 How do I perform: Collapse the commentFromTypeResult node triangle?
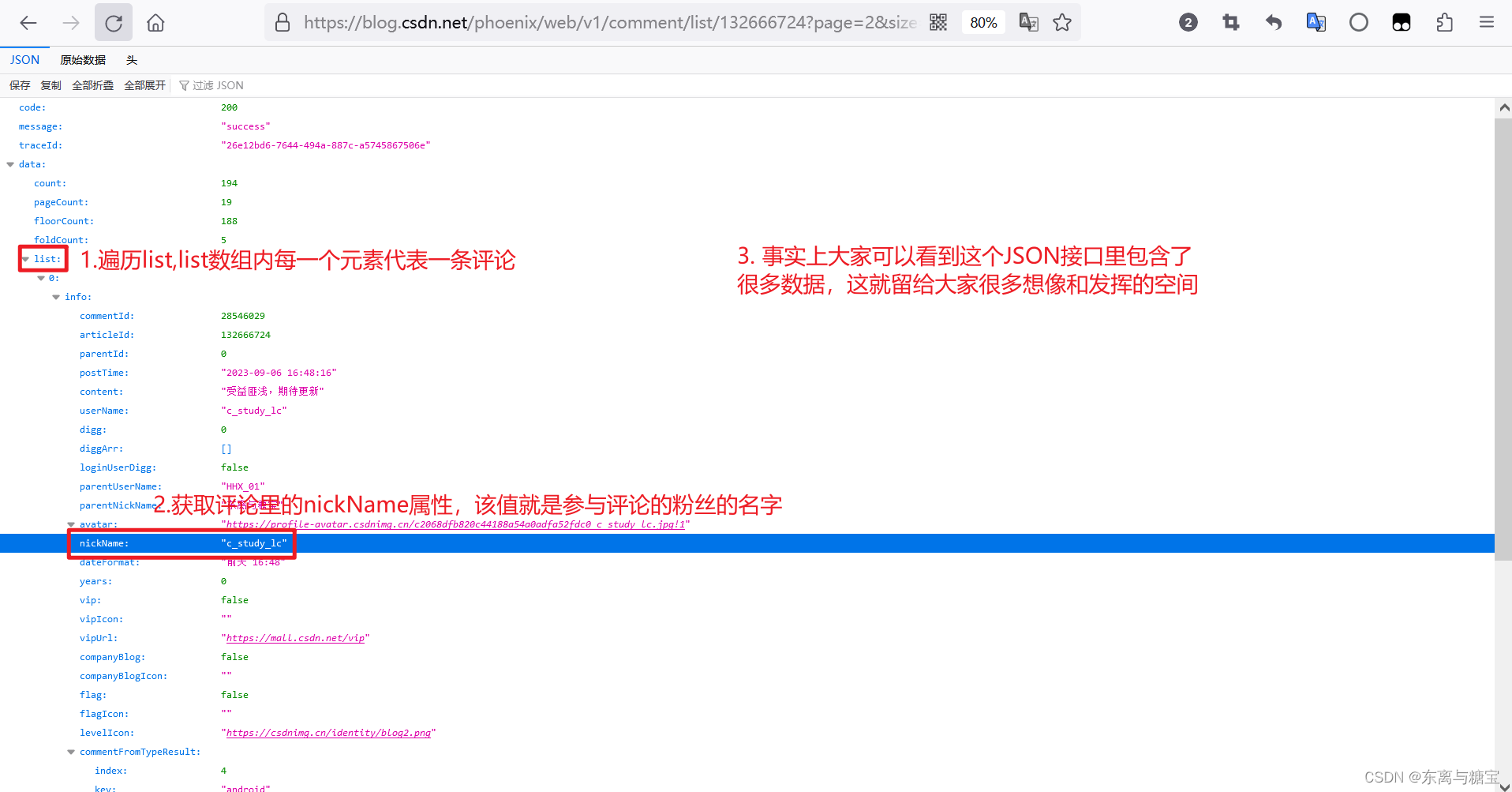(x=71, y=752)
